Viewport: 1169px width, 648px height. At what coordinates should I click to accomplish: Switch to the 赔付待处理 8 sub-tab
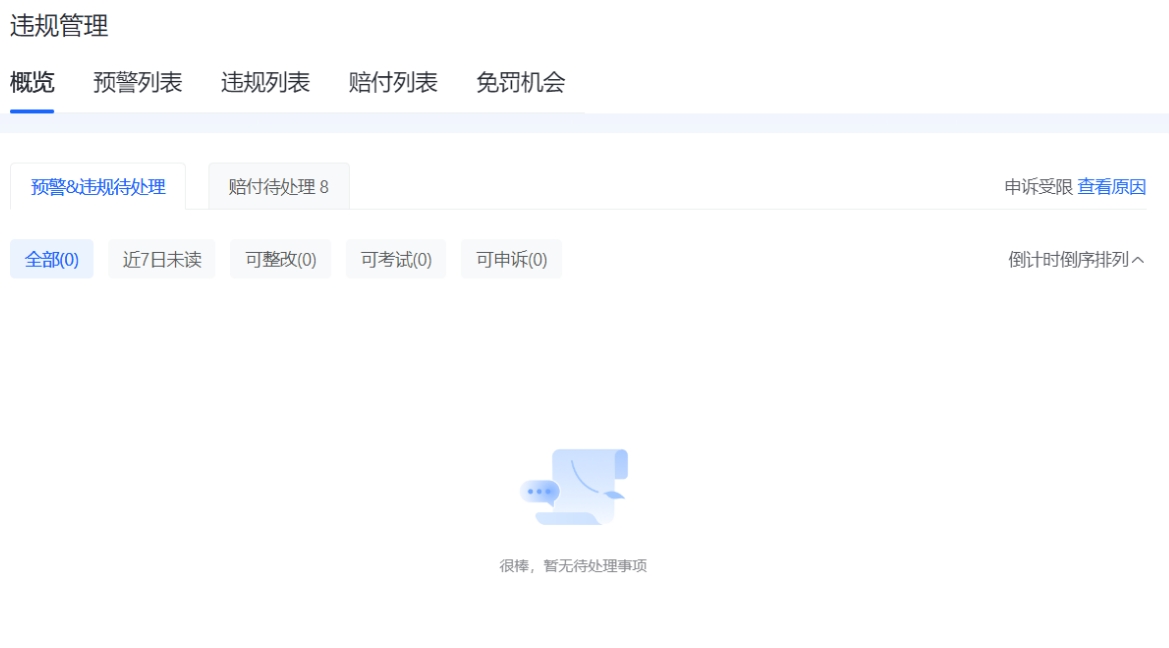point(278,187)
